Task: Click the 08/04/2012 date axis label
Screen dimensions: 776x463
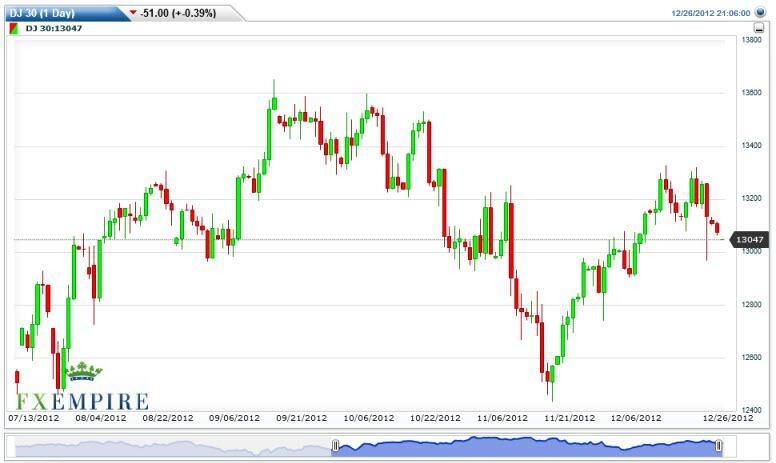Action: [x=101, y=418]
